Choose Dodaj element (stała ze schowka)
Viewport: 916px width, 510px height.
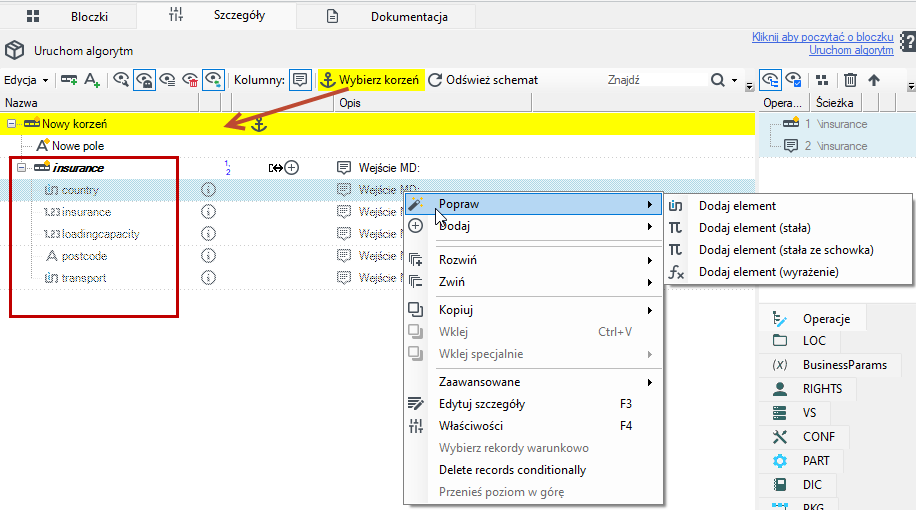[x=789, y=250]
